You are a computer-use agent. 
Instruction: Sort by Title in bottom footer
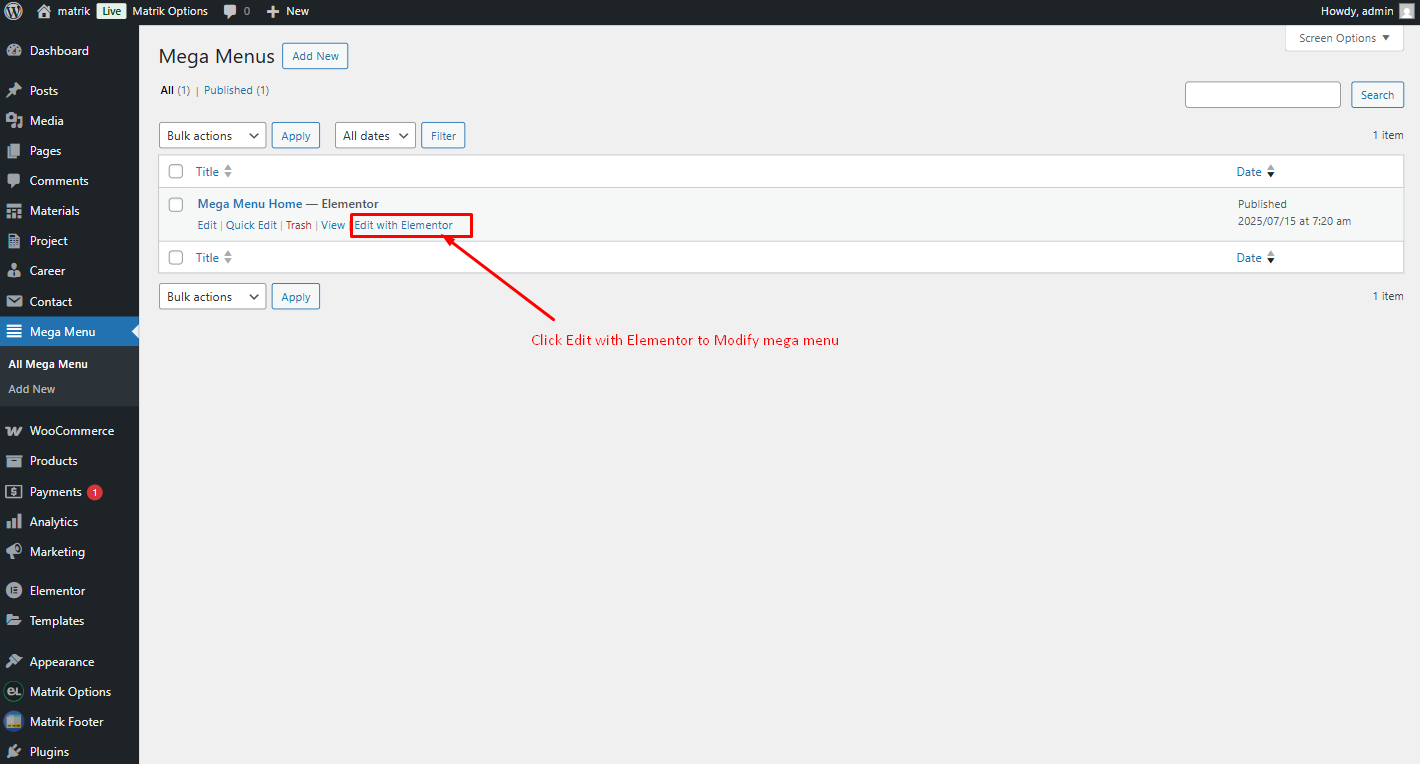(214, 258)
